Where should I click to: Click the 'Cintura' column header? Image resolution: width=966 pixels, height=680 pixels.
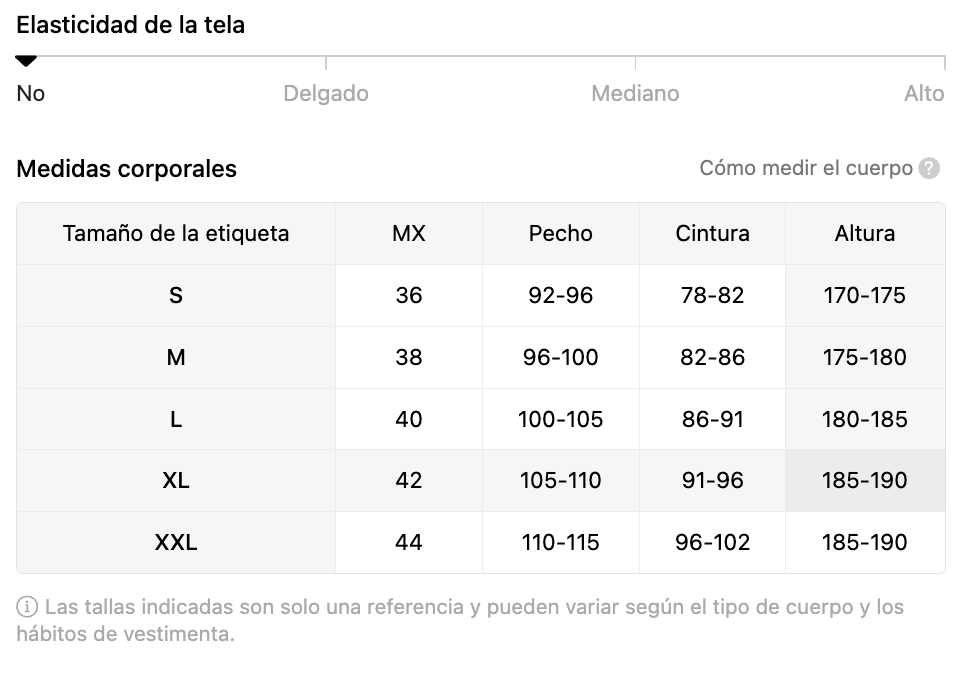712,233
